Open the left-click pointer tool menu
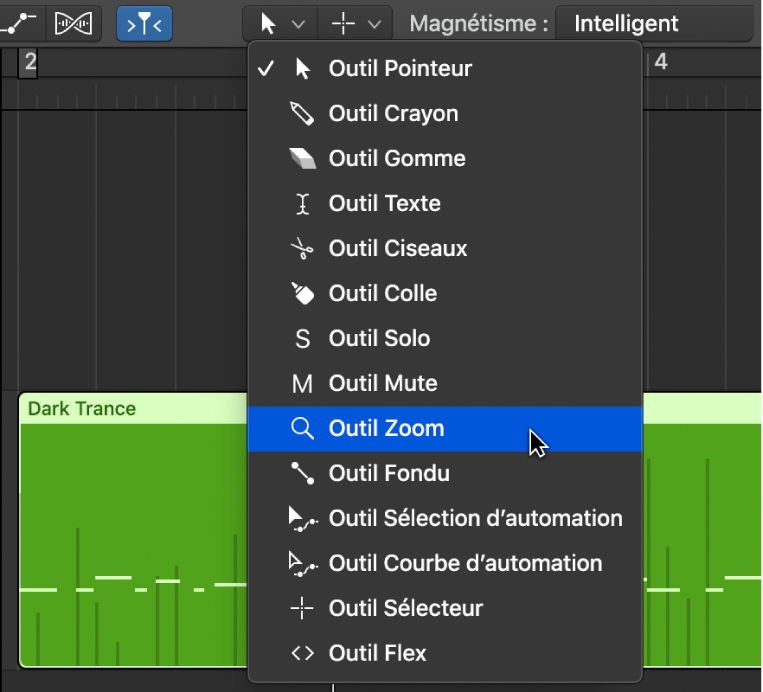 [x=281, y=23]
